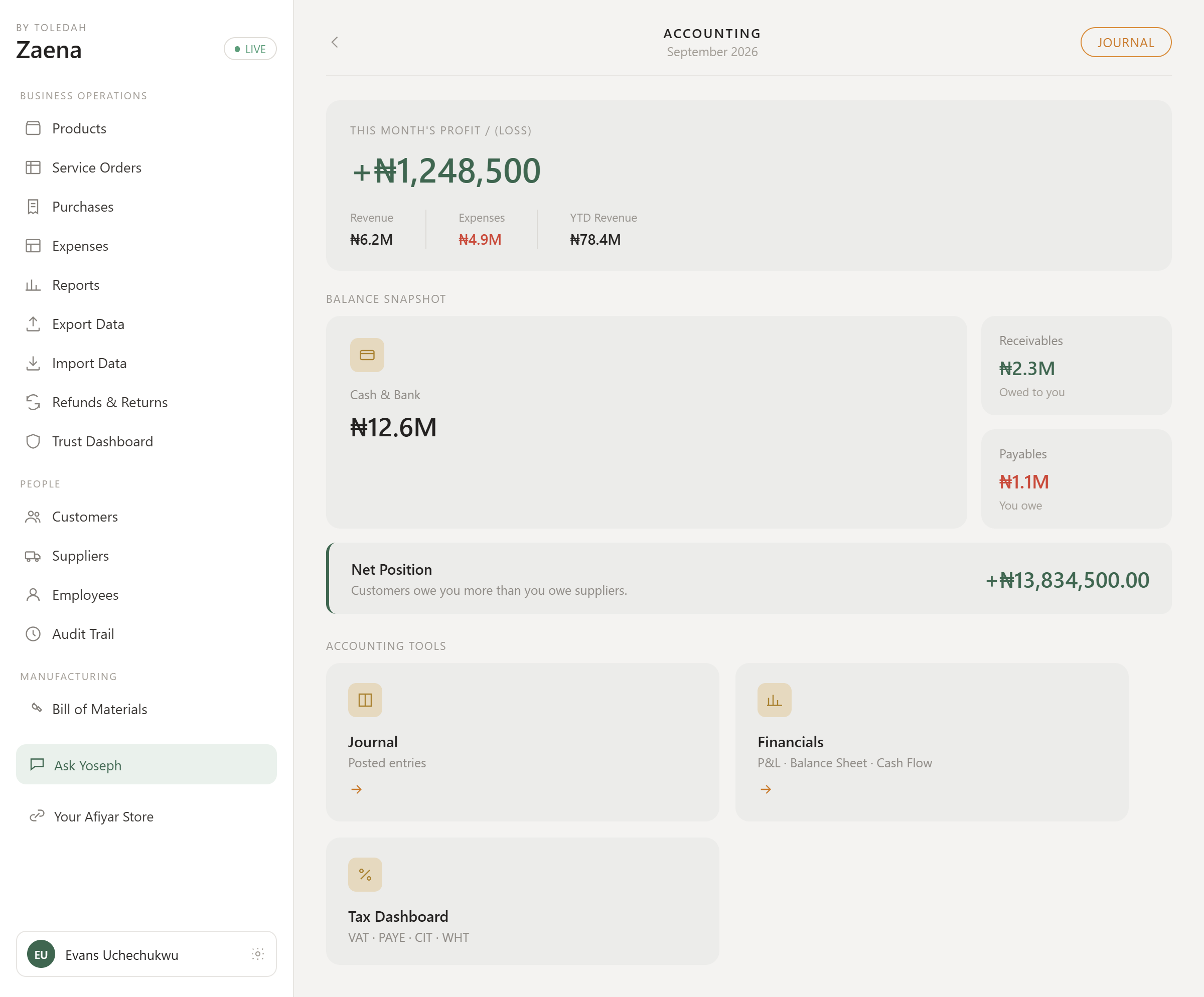Click the Expenses layout icon

[x=33, y=246]
